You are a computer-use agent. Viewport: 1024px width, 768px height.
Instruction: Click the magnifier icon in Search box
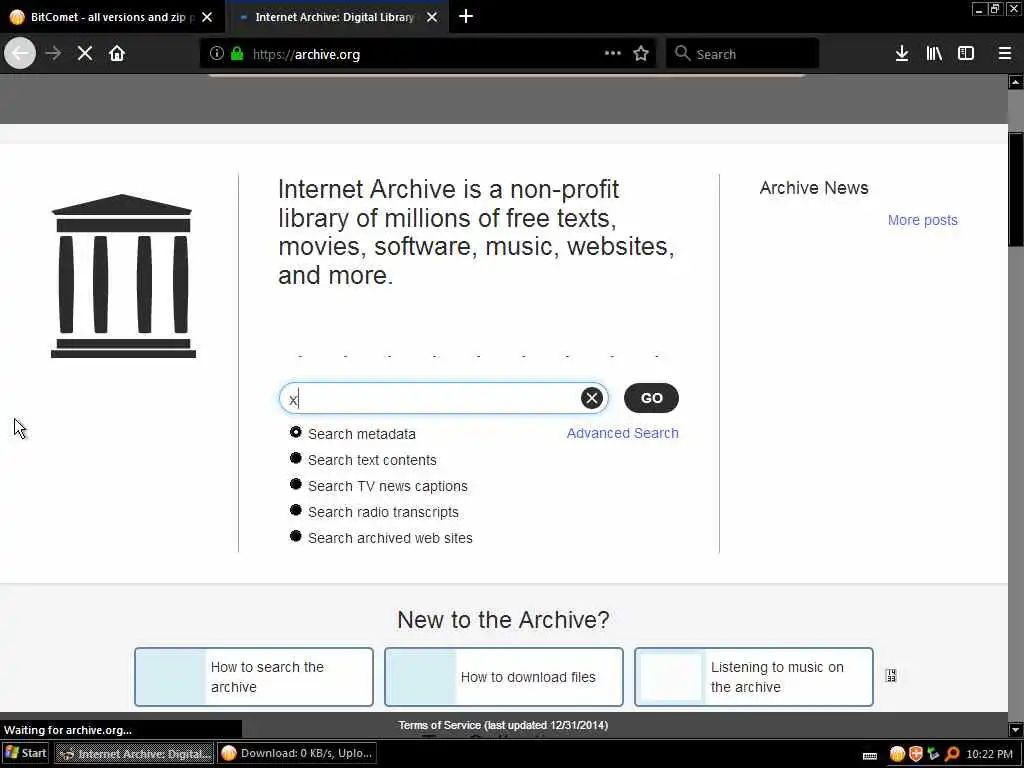(682, 54)
